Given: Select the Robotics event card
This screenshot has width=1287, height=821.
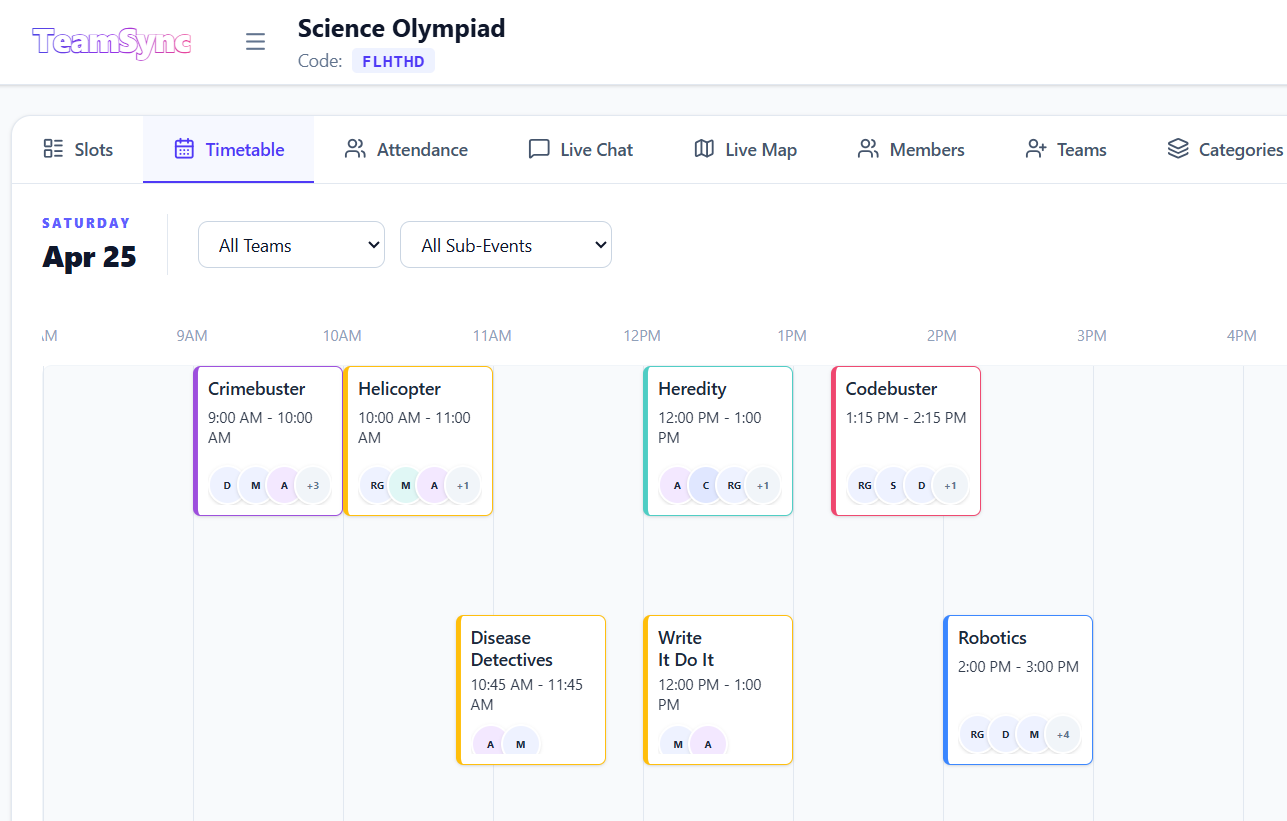Looking at the screenshot, I should (1018, 670).
